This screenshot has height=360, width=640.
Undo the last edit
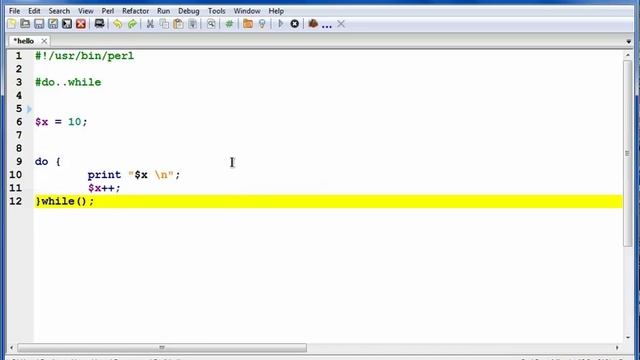pos(118,24)
